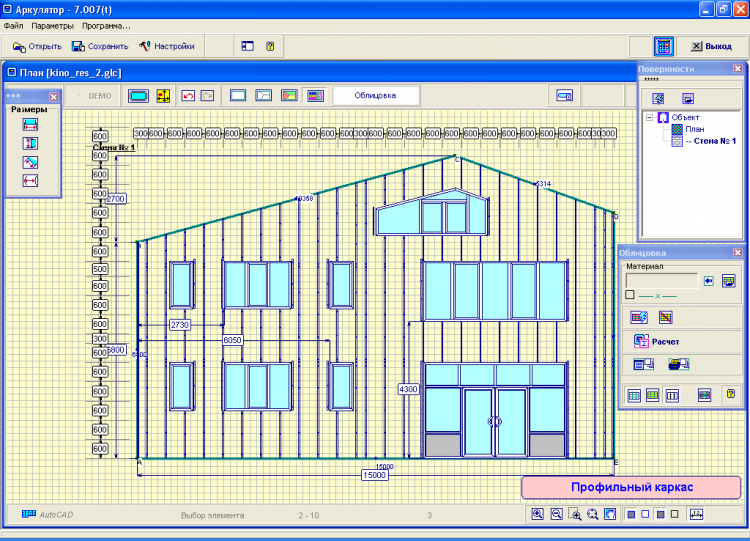Click the Открыть toolbar button
750x541 pixels.
click(x=37, y=46)
